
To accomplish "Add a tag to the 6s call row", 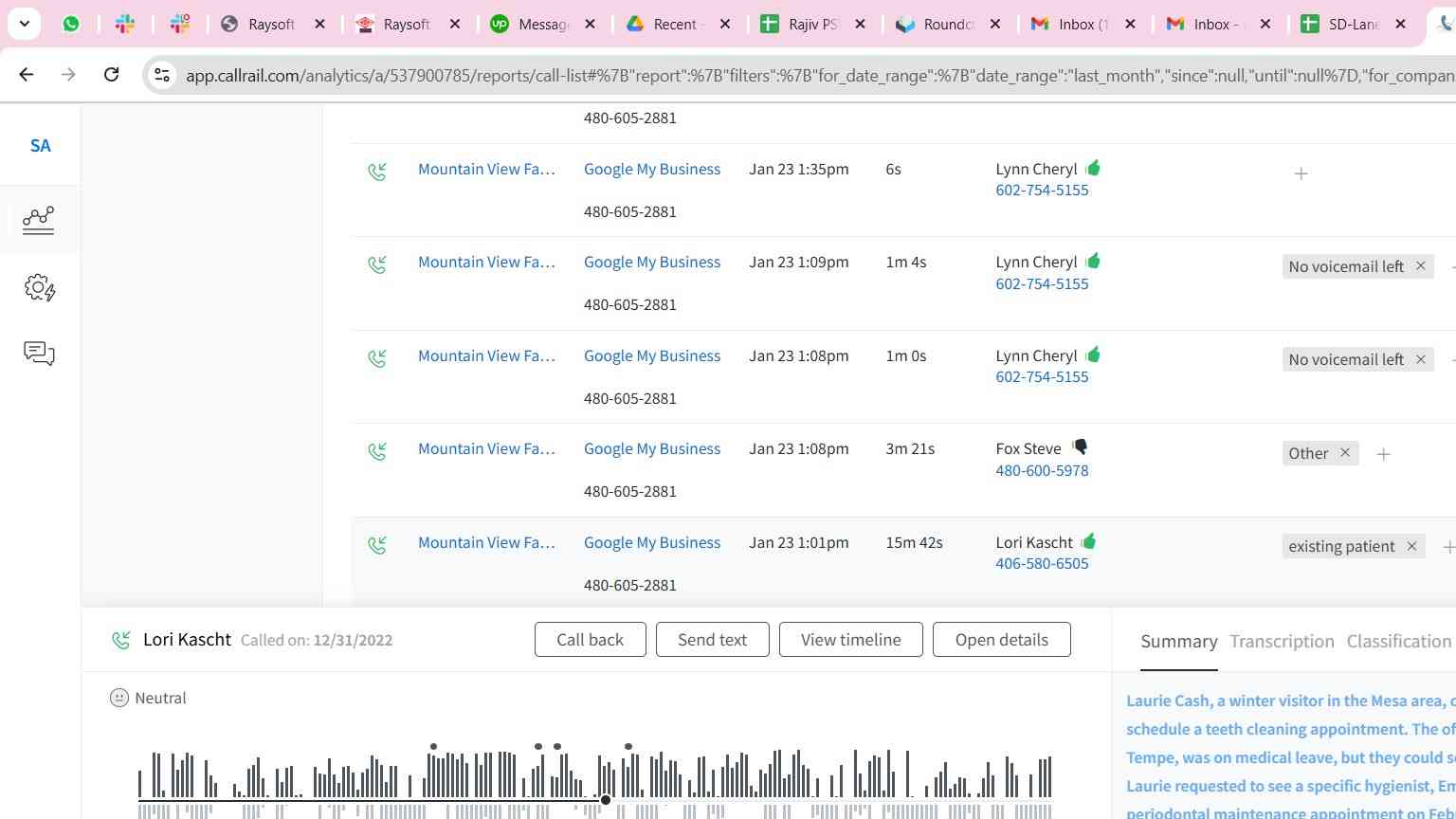I will point(1301,173).
